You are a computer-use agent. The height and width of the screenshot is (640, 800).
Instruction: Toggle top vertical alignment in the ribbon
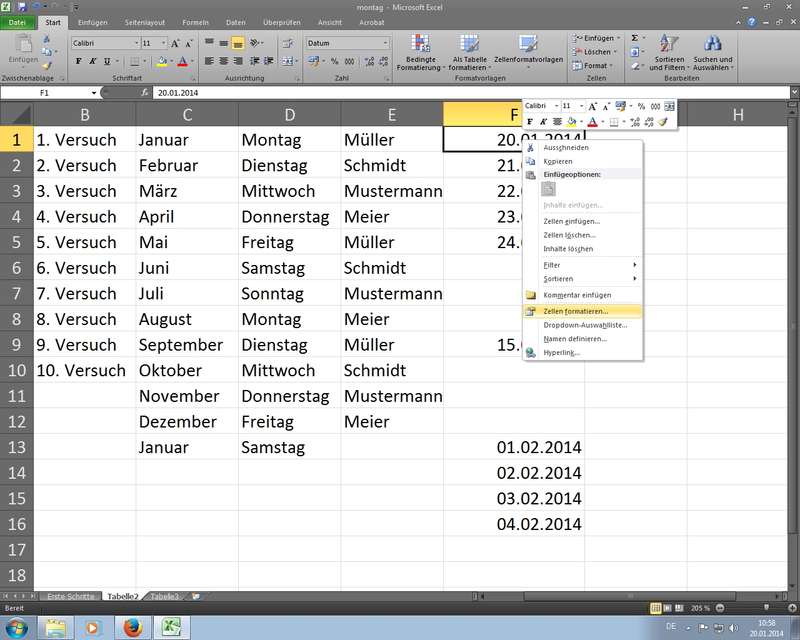pyautogui.click(x=209, y=42)
